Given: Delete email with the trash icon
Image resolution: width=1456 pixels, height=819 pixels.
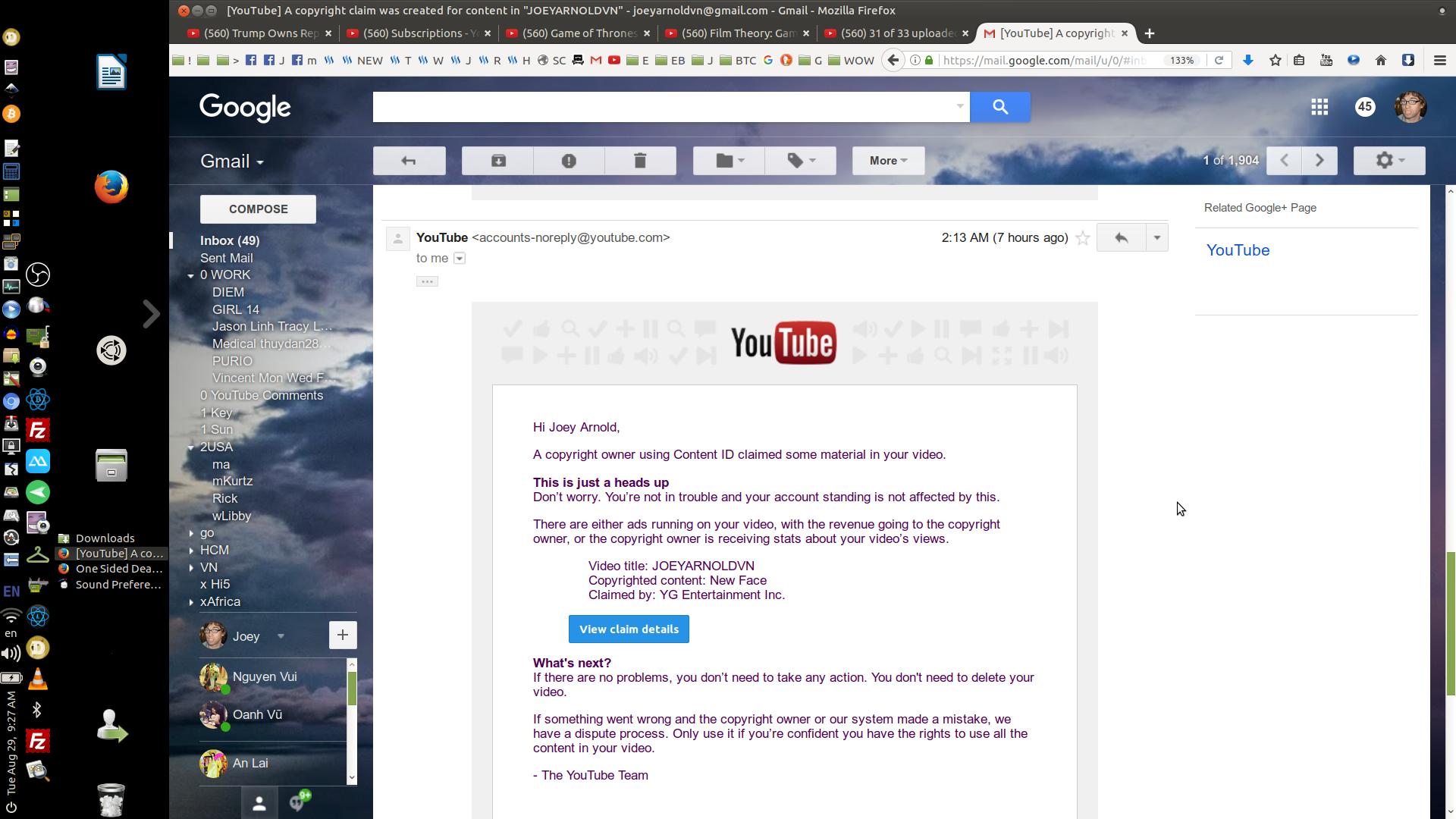Looking at the screenshot, I should pos(640,161).
